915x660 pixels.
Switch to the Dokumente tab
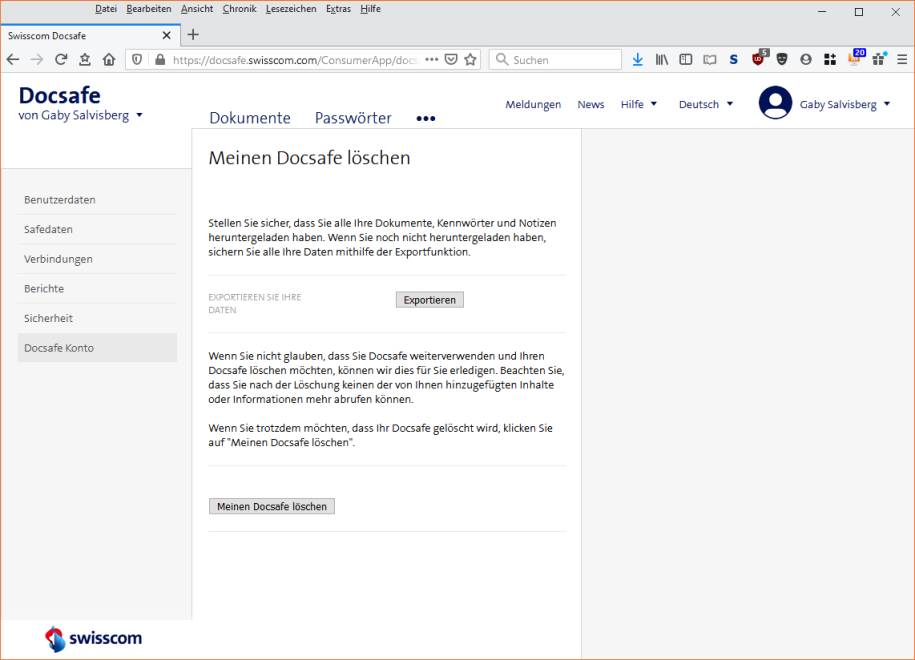tap(250, 118)
